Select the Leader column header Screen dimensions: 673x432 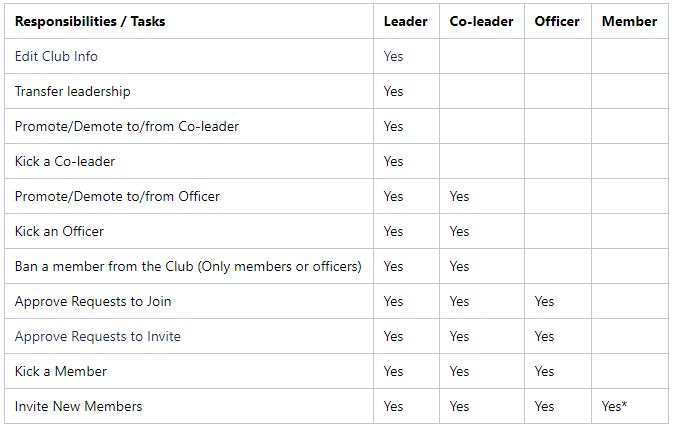pyautogui.click(x=406, y=21)
